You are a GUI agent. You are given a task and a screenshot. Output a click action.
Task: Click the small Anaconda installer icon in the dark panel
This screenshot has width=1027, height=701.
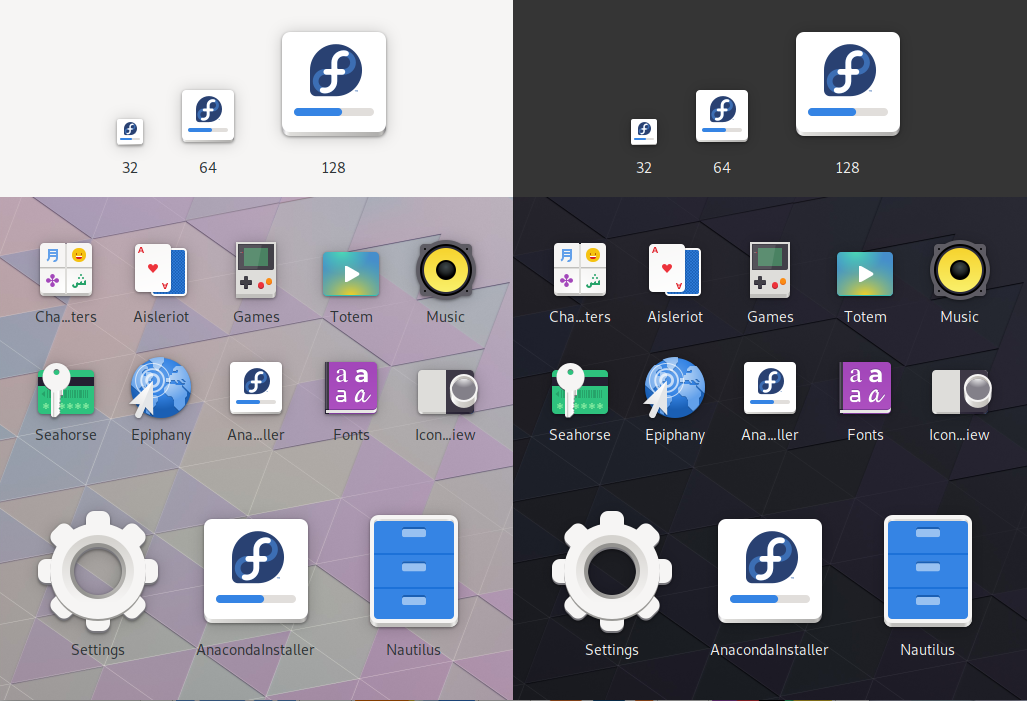tap(770, 388)
